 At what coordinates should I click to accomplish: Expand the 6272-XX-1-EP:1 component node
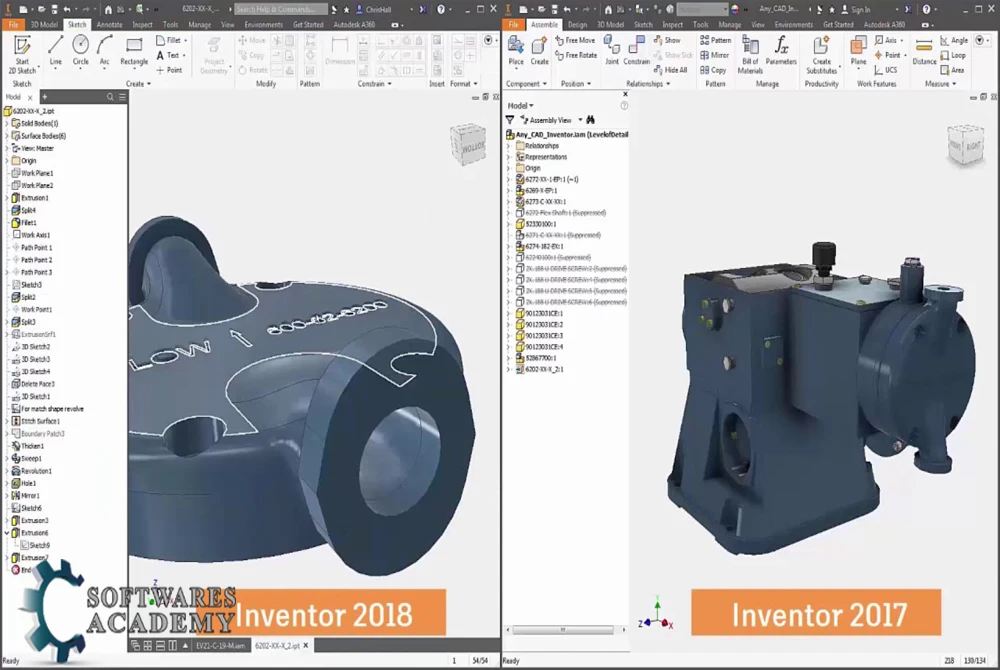point(509,180)
